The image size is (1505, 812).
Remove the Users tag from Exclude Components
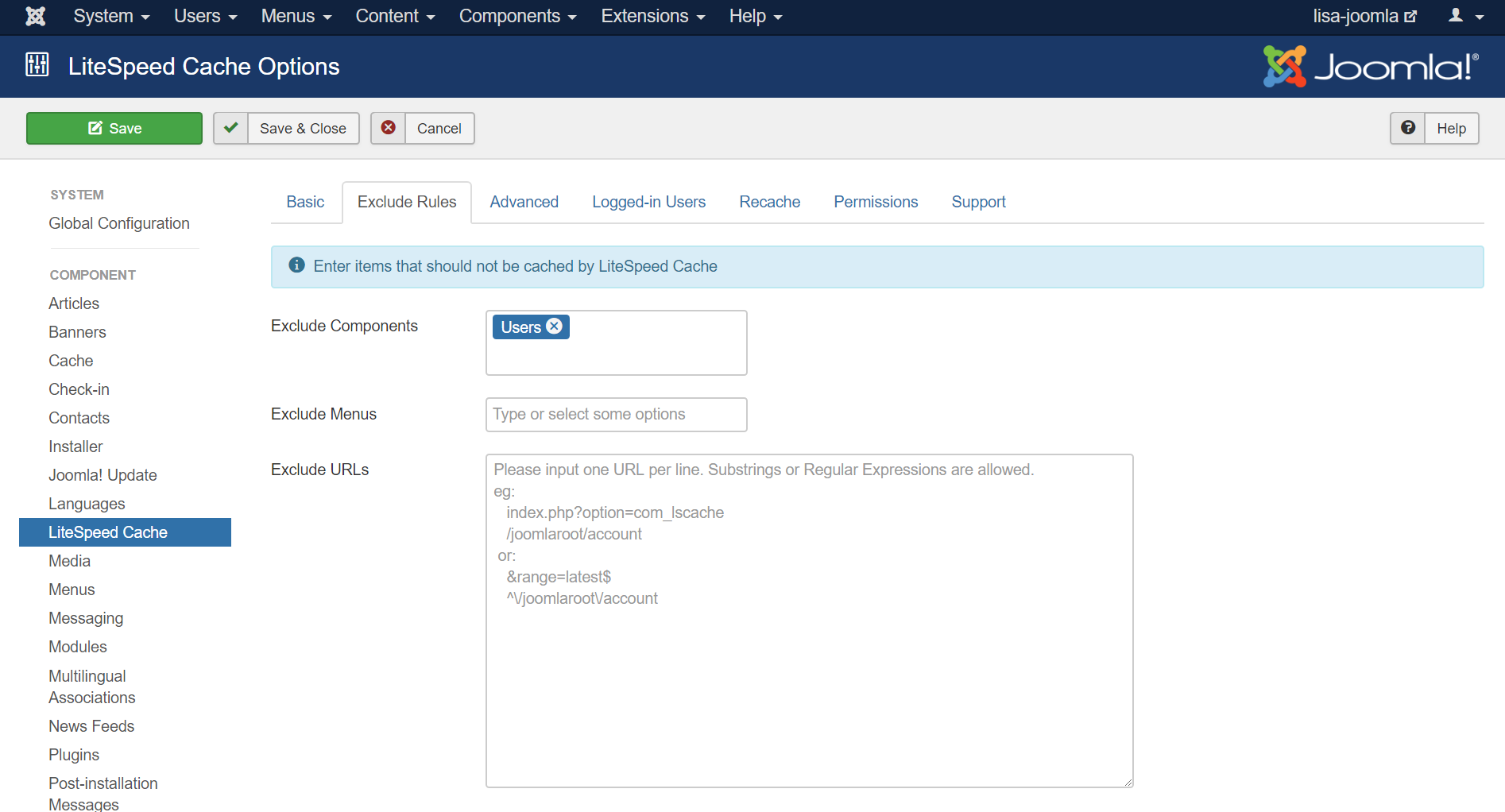pos(555,327)
